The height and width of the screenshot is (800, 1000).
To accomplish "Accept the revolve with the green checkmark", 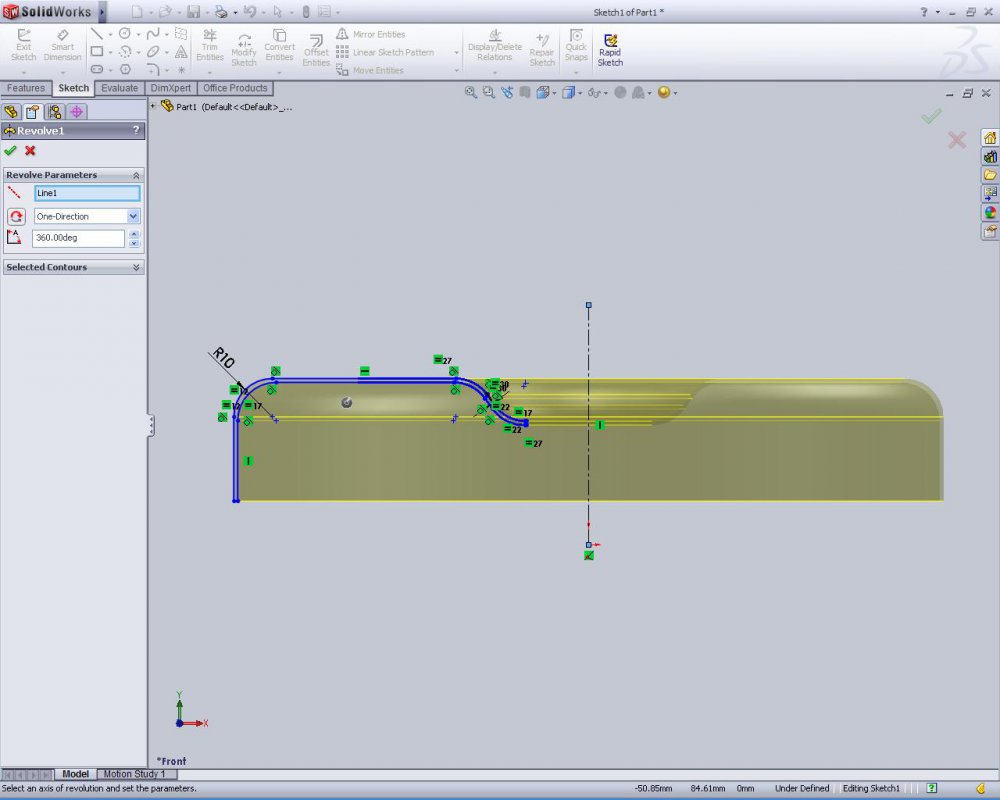I will [10, 151].
